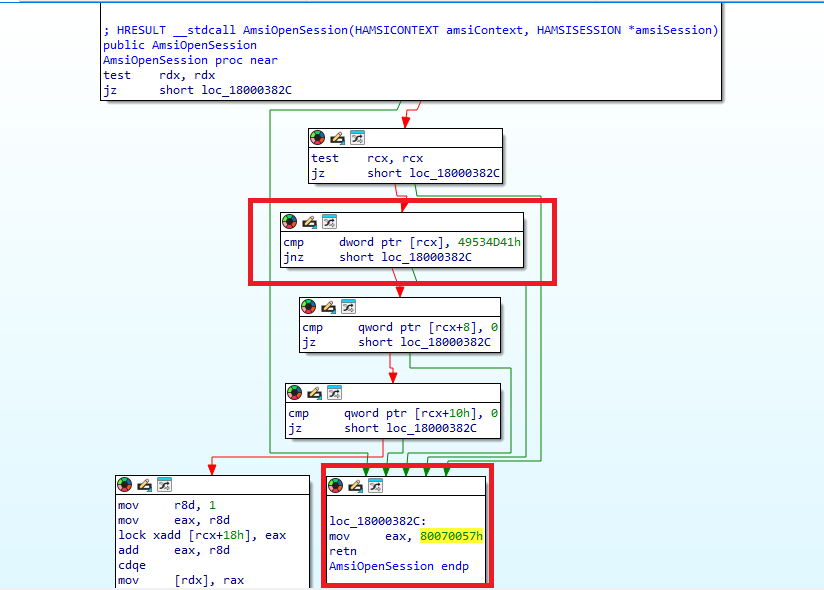
Task: Click 'jz short loc_18000382C' in top node
Action: click(x=197, y=90)
